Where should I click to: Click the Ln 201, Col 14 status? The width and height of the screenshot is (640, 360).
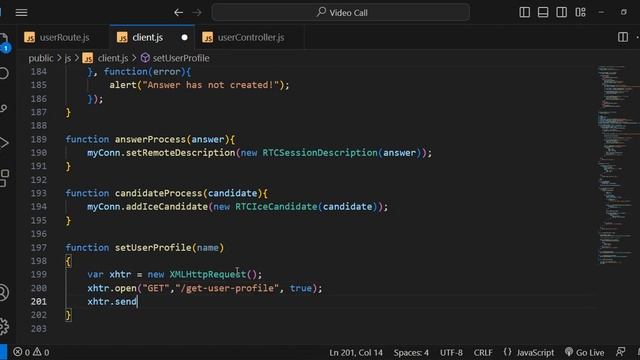356,352
